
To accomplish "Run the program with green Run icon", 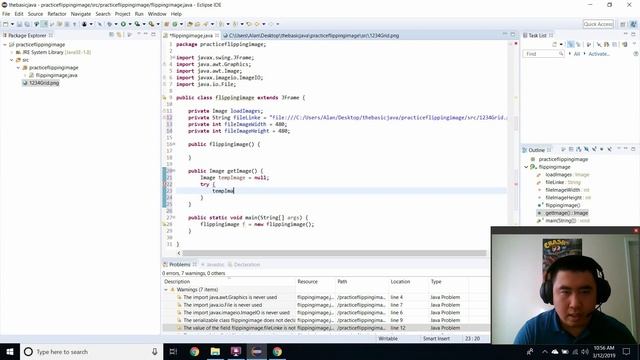I will coord(123,24).
